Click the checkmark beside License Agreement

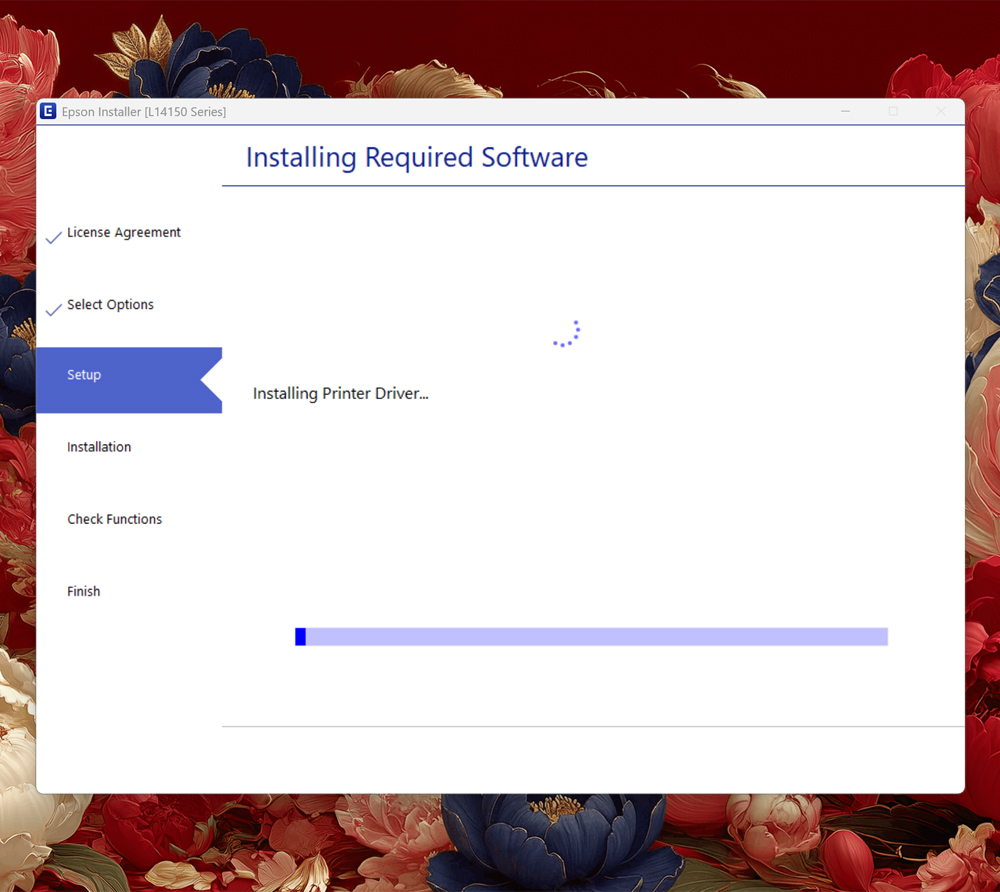(54, 237)
